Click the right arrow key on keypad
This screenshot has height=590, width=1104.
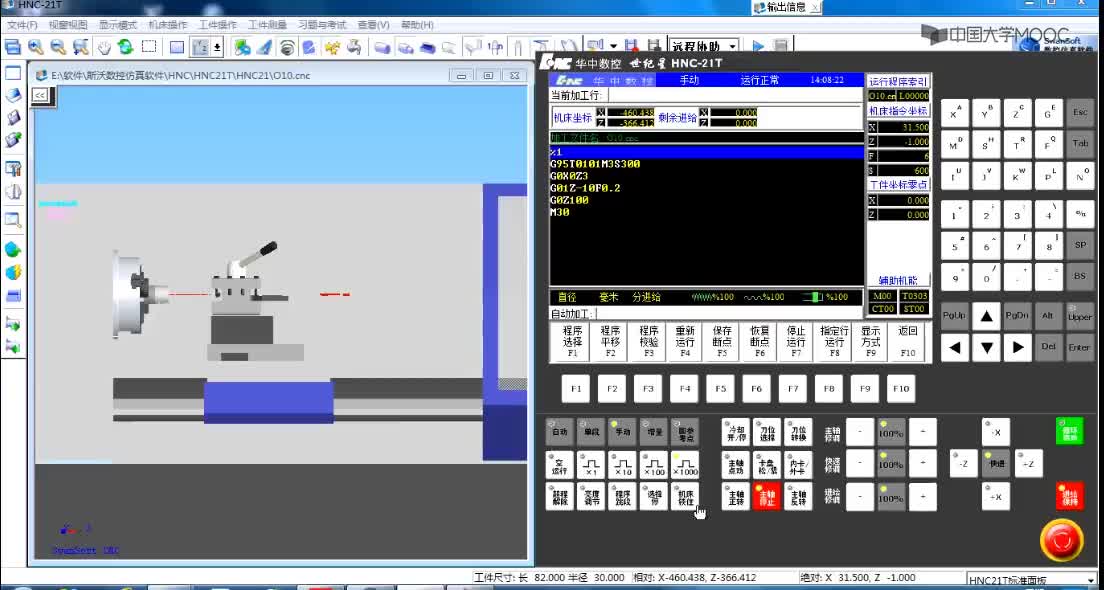pyautogui.click(x=1017, y=347)
